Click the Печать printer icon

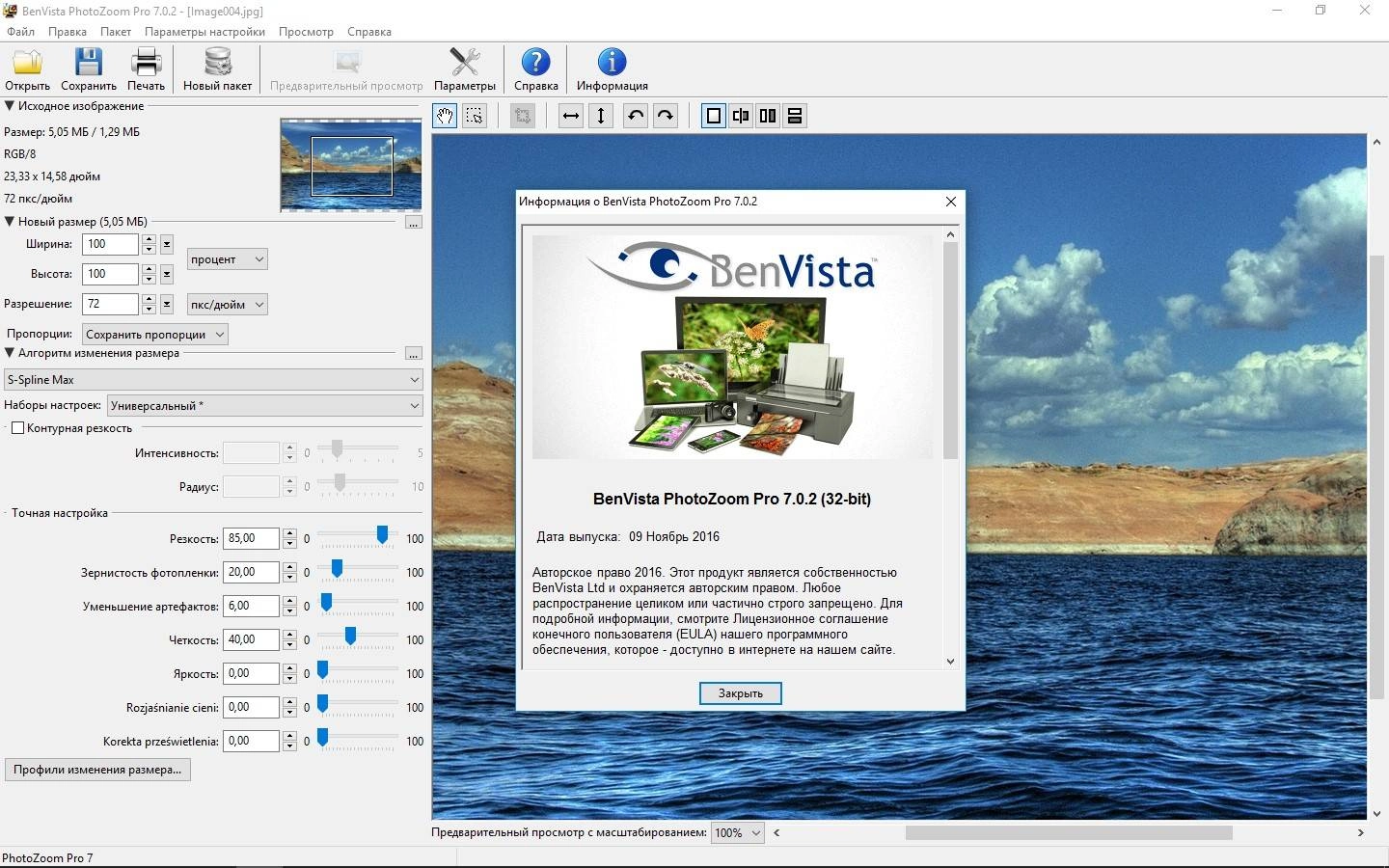coord(146,69)
